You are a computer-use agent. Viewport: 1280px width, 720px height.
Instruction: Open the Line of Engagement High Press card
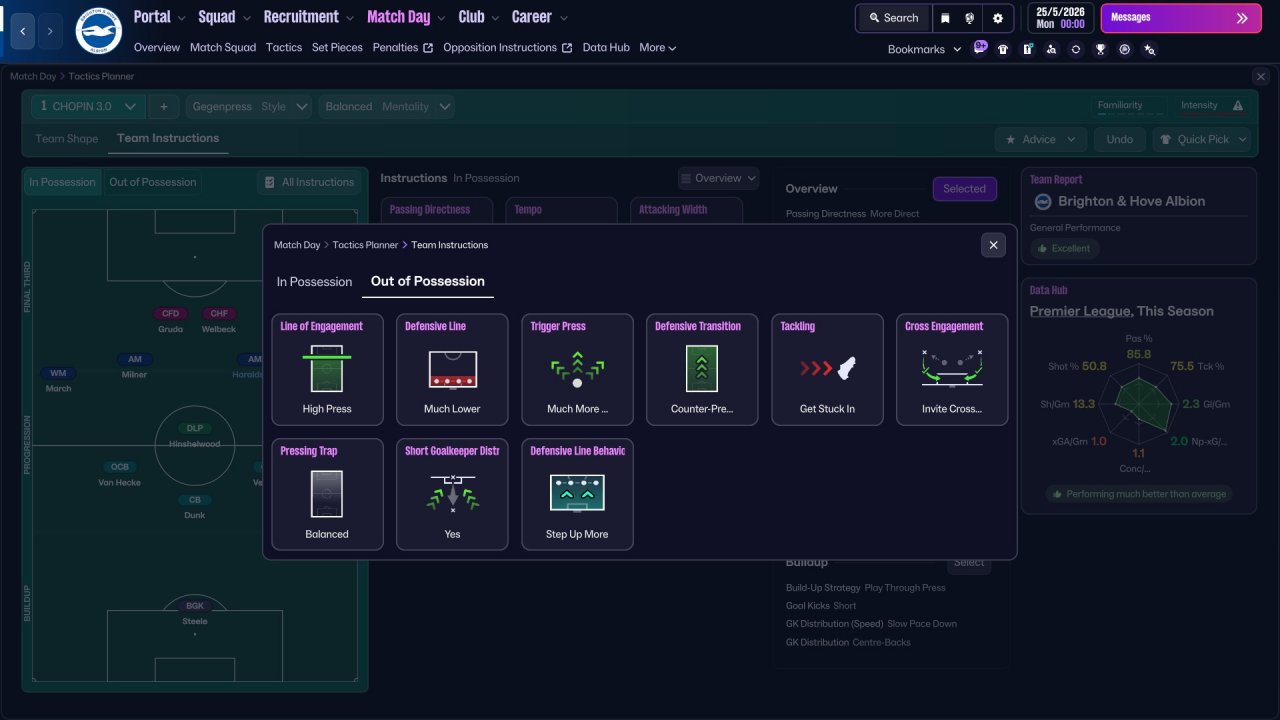(x=327, y=370)
